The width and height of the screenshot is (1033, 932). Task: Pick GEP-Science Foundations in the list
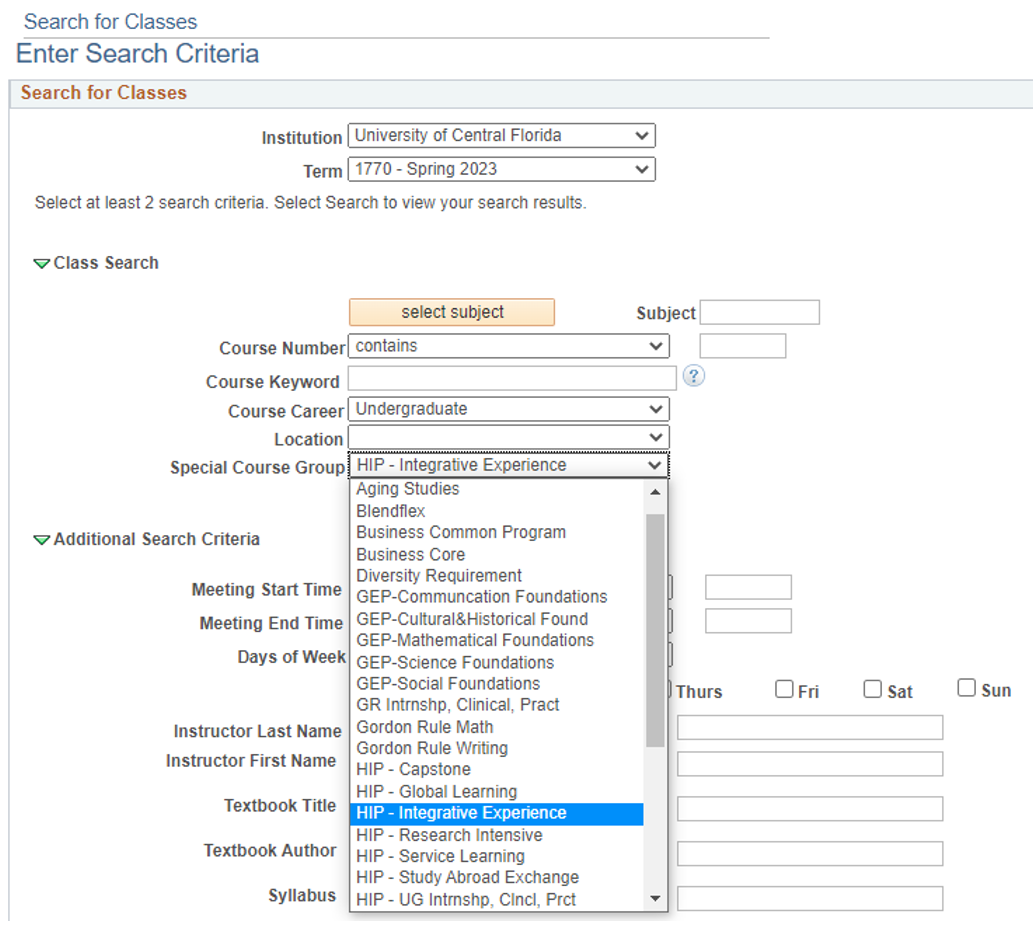[455, 662]
